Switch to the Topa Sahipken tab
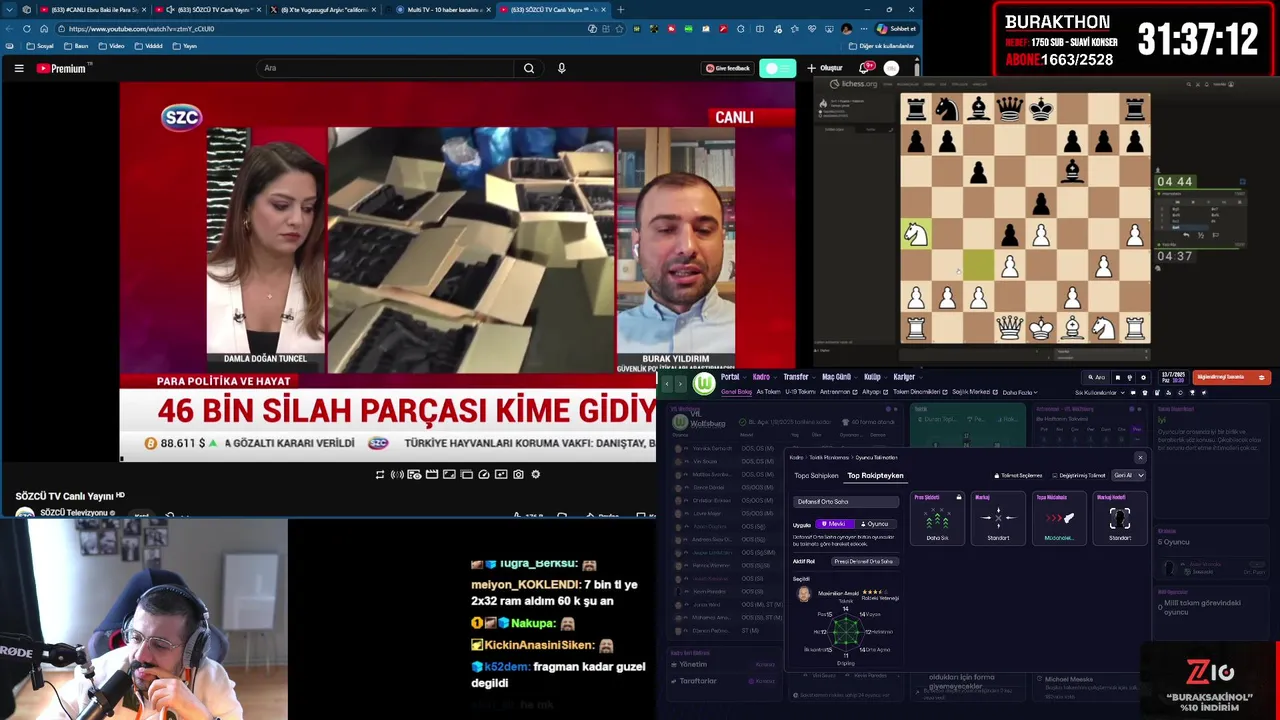This screenshot has width=1280, height=720. point(816,476)
